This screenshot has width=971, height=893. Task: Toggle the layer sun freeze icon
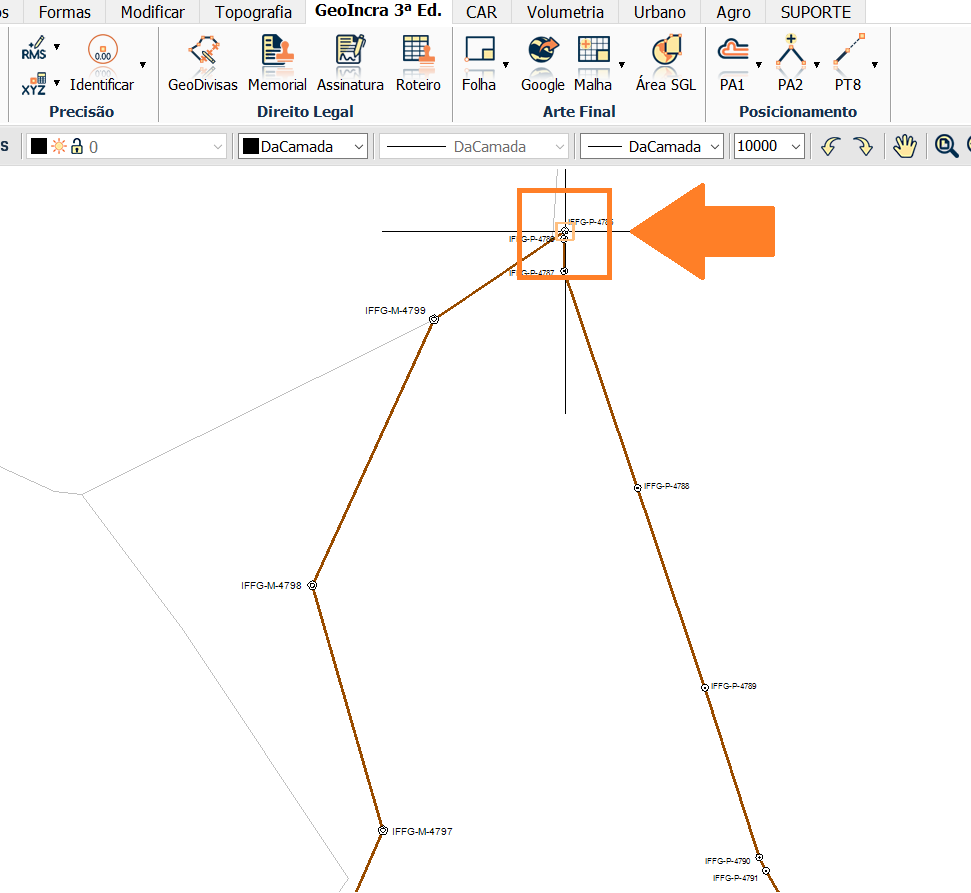click(59, 146)
